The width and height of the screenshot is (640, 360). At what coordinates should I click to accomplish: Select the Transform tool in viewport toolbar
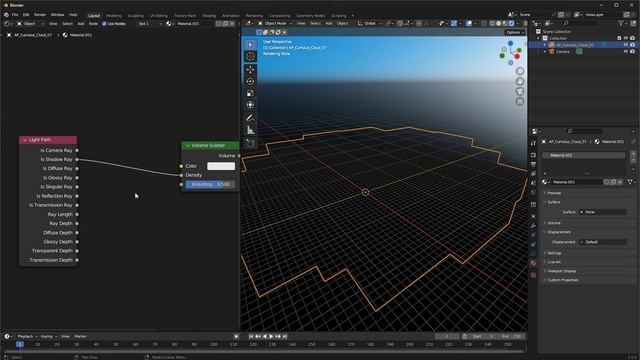click(251, 105)
